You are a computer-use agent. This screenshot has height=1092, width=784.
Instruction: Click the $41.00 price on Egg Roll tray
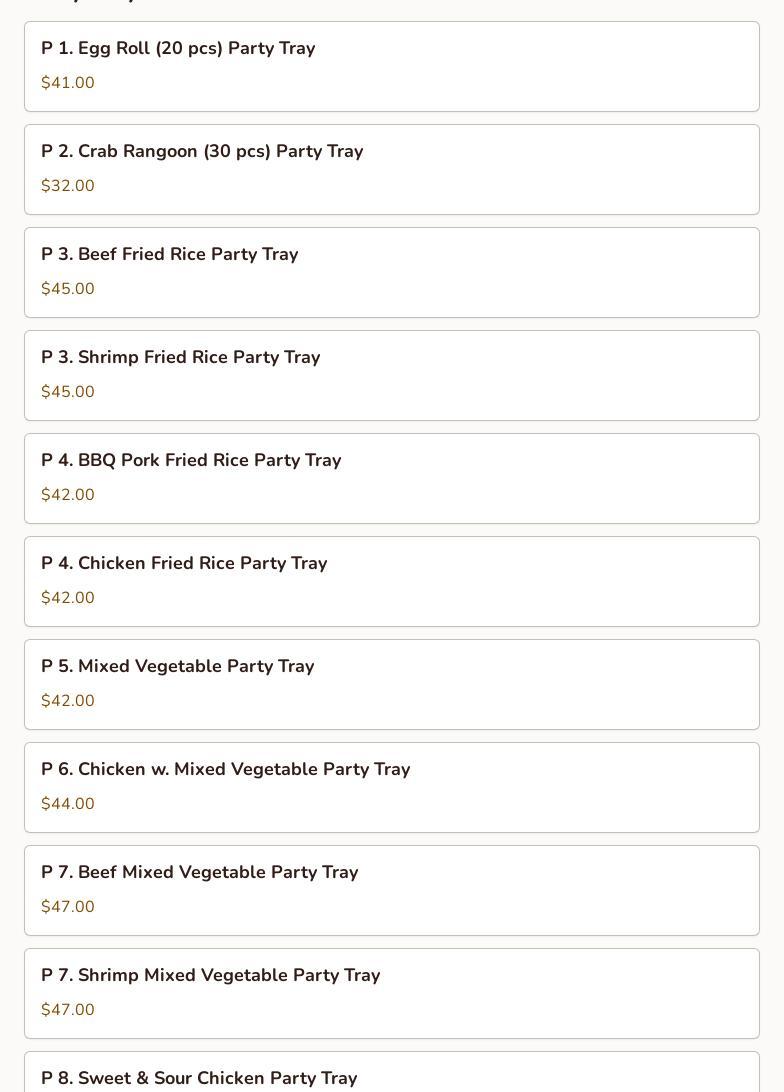click(x=68, y=83)
